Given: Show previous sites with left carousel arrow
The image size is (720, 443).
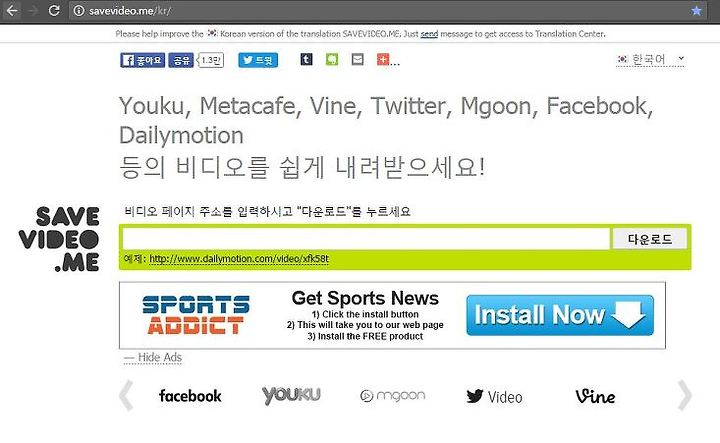Looking at the screenshot, I should coord(126,395).
